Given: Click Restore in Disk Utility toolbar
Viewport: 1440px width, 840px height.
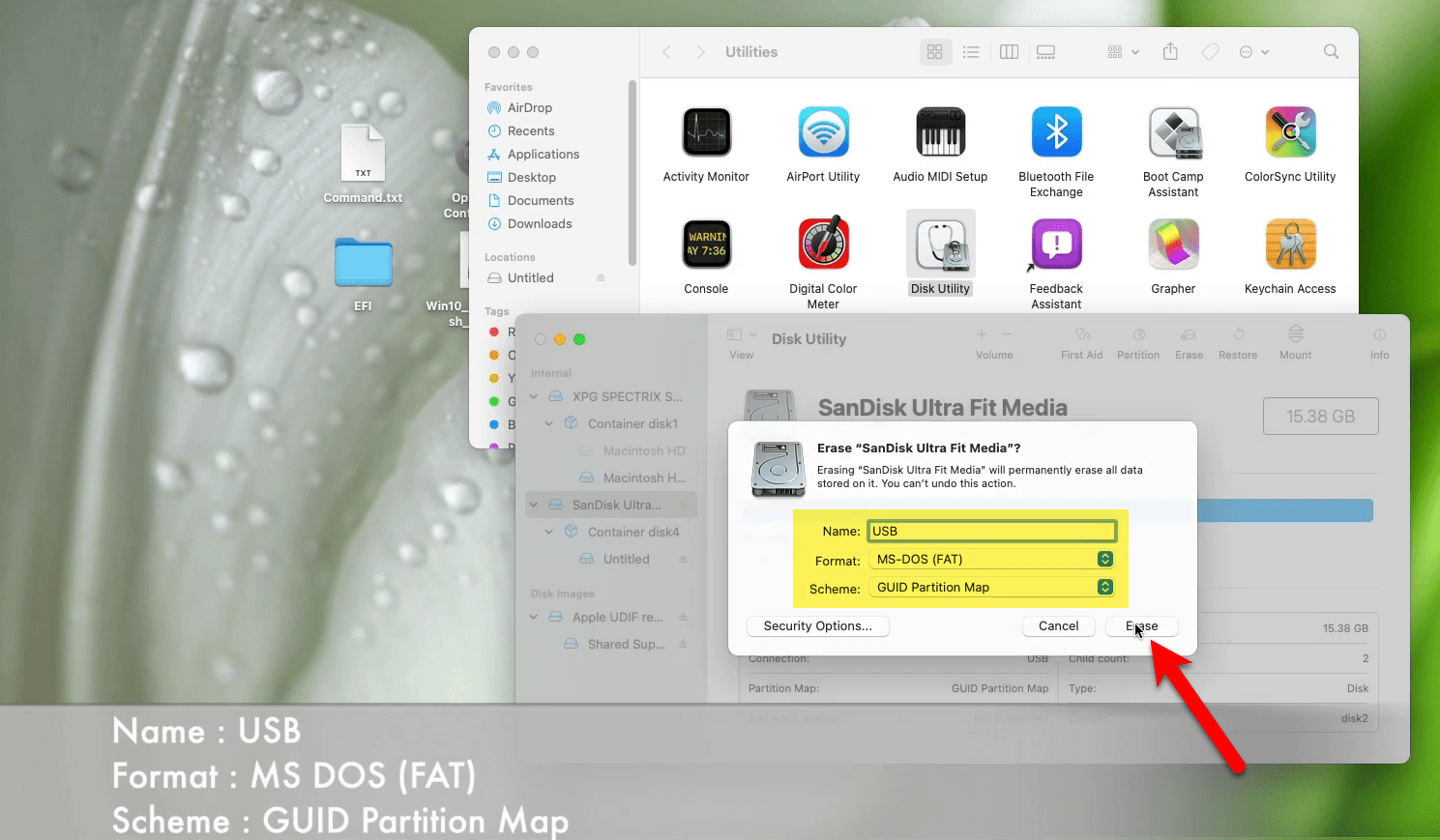Looking at the screenshot, I should tap(1238, 342).
